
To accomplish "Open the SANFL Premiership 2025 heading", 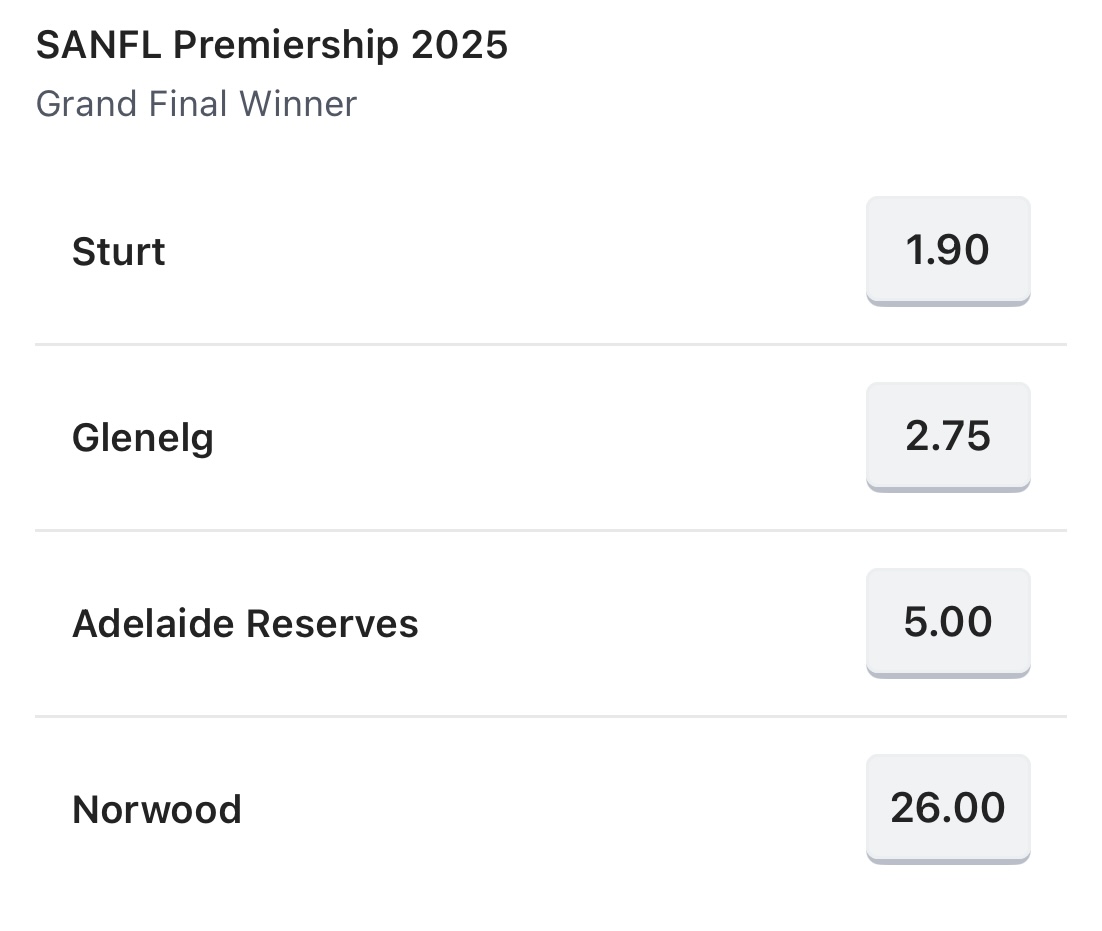I will pyautogui.click(x=272, y=45).
